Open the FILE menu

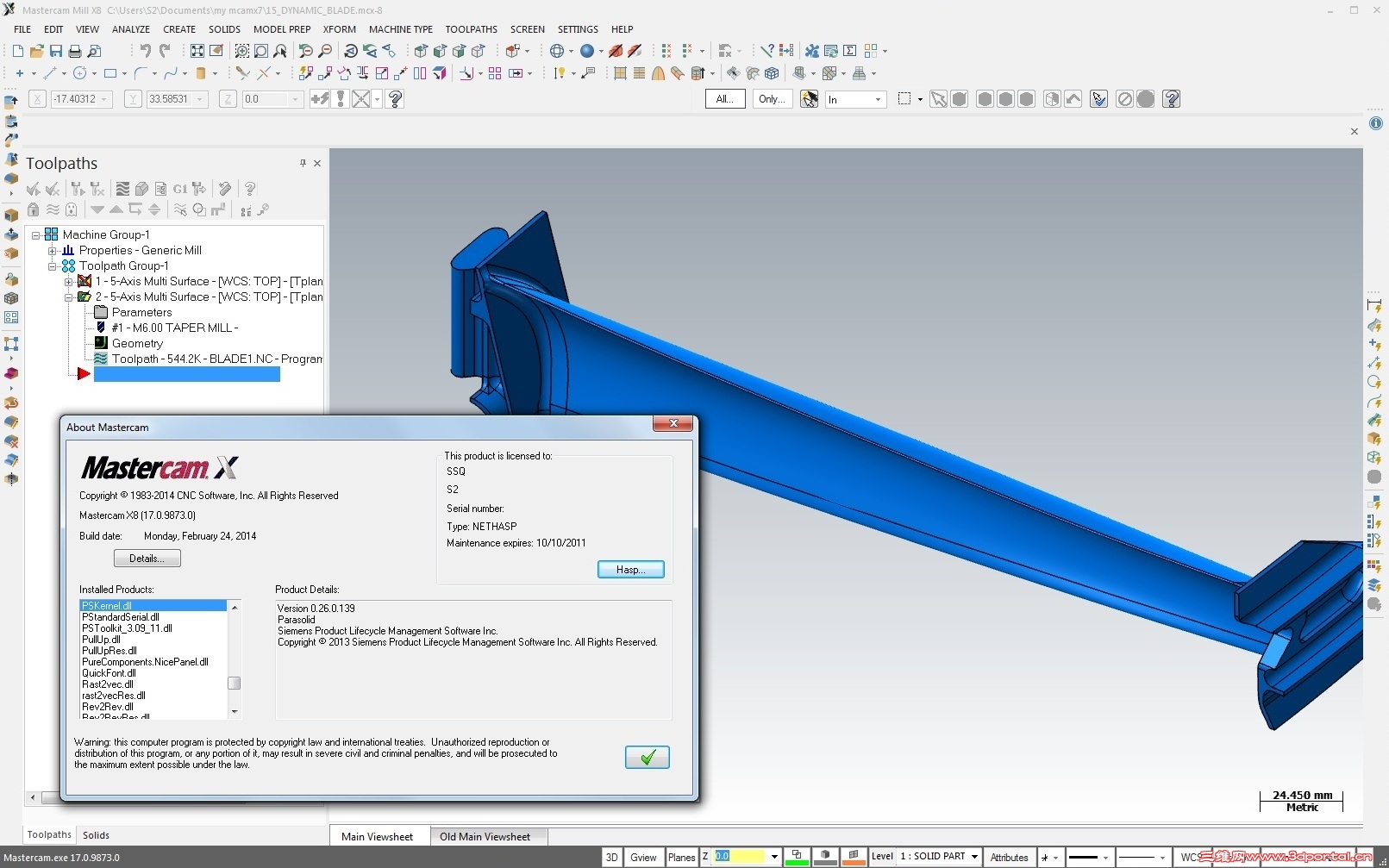pos(22,29)
